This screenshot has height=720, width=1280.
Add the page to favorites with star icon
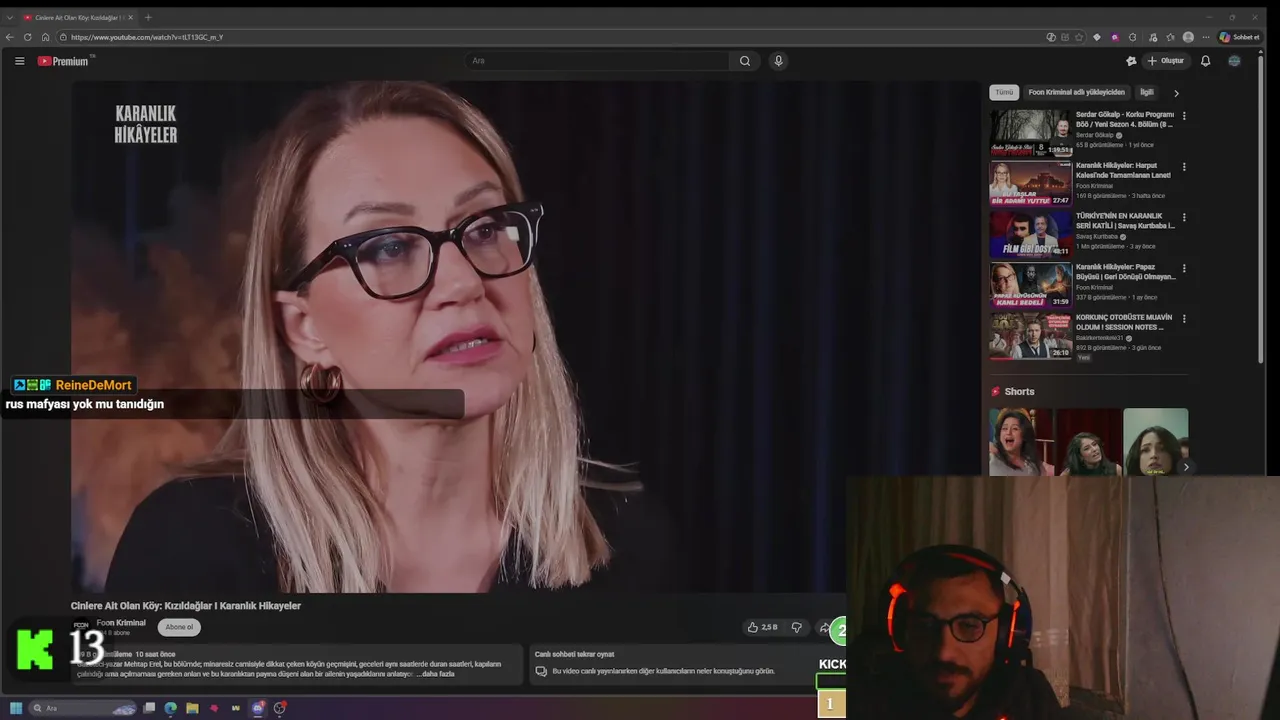click(x=1079, y=37)
